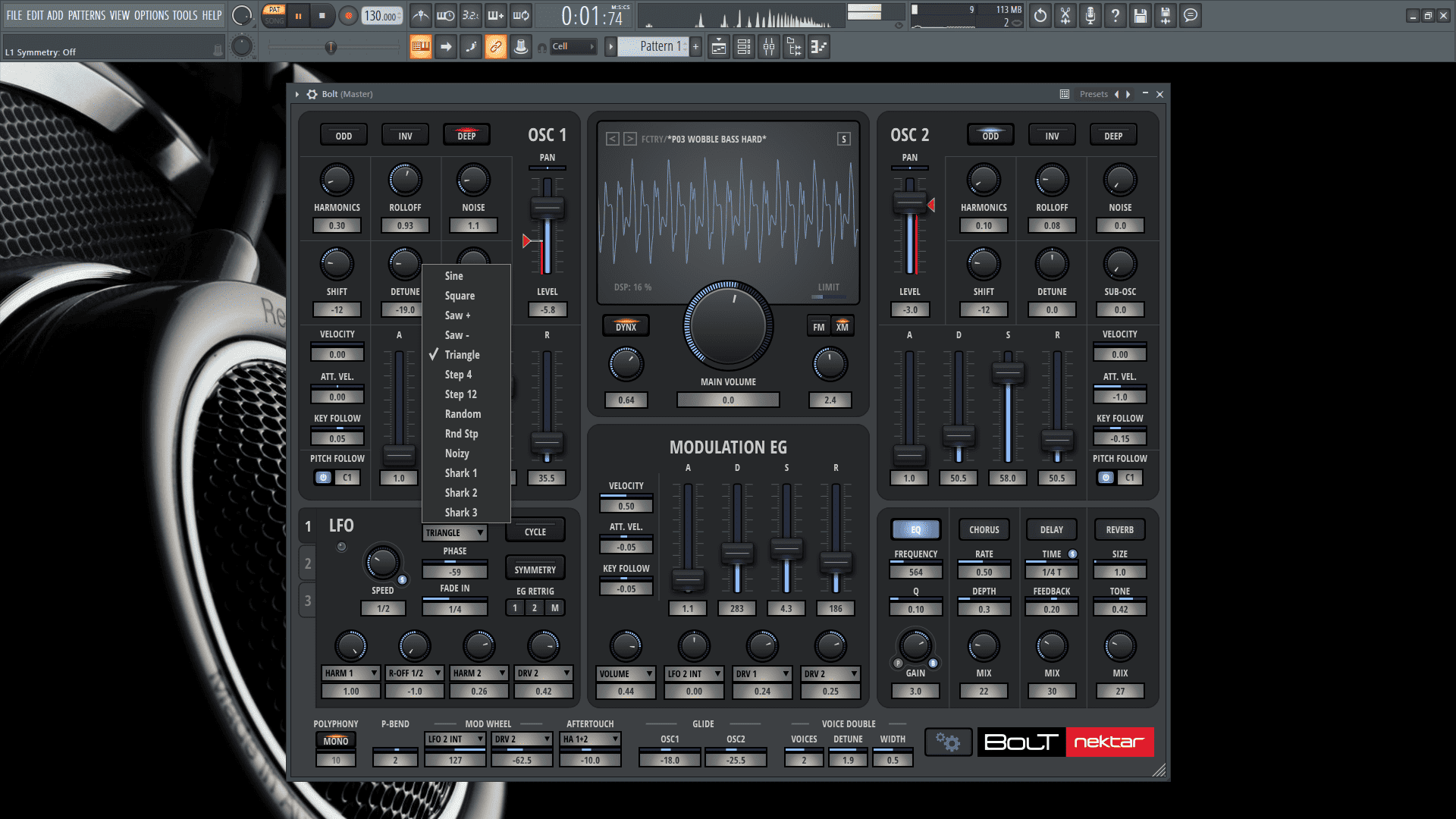The width and height of the screenshot is (1456, 819).
Task: Switch to LFO tab 2
Action: tap(308, 563)
